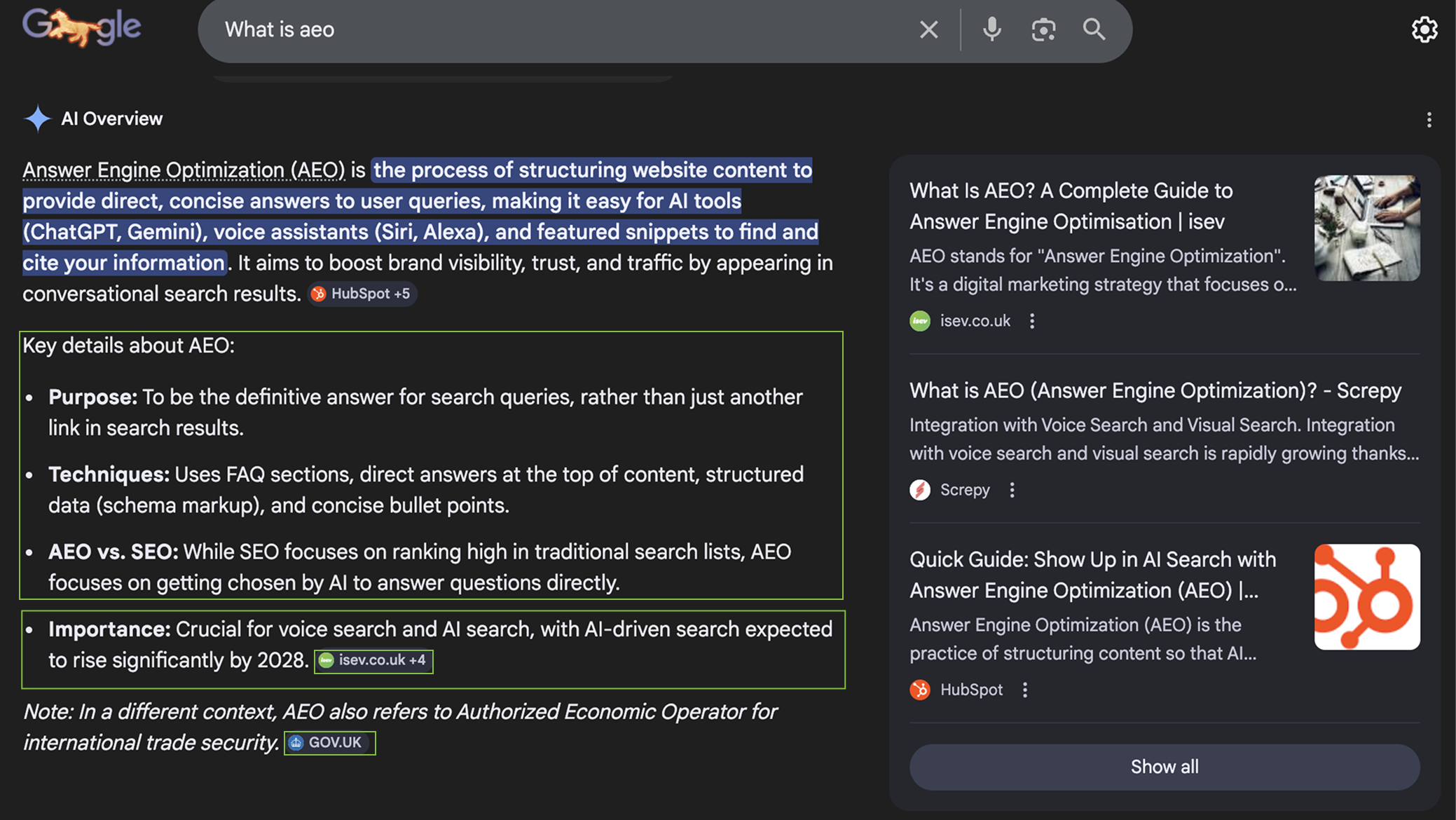Click the Google logo doodle

click(x=81, y=28)
